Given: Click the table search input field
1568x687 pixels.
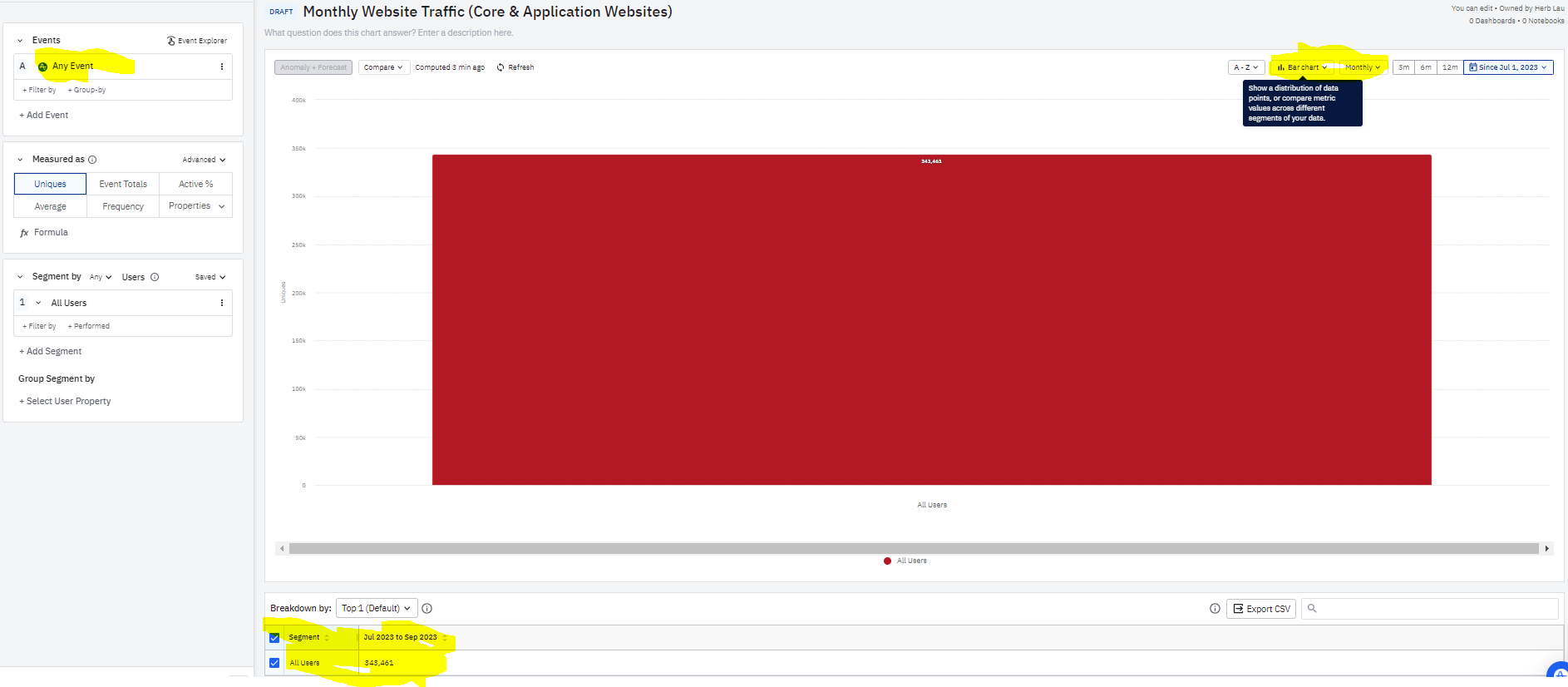Looking at the screenshot, I should [1430, 609].
